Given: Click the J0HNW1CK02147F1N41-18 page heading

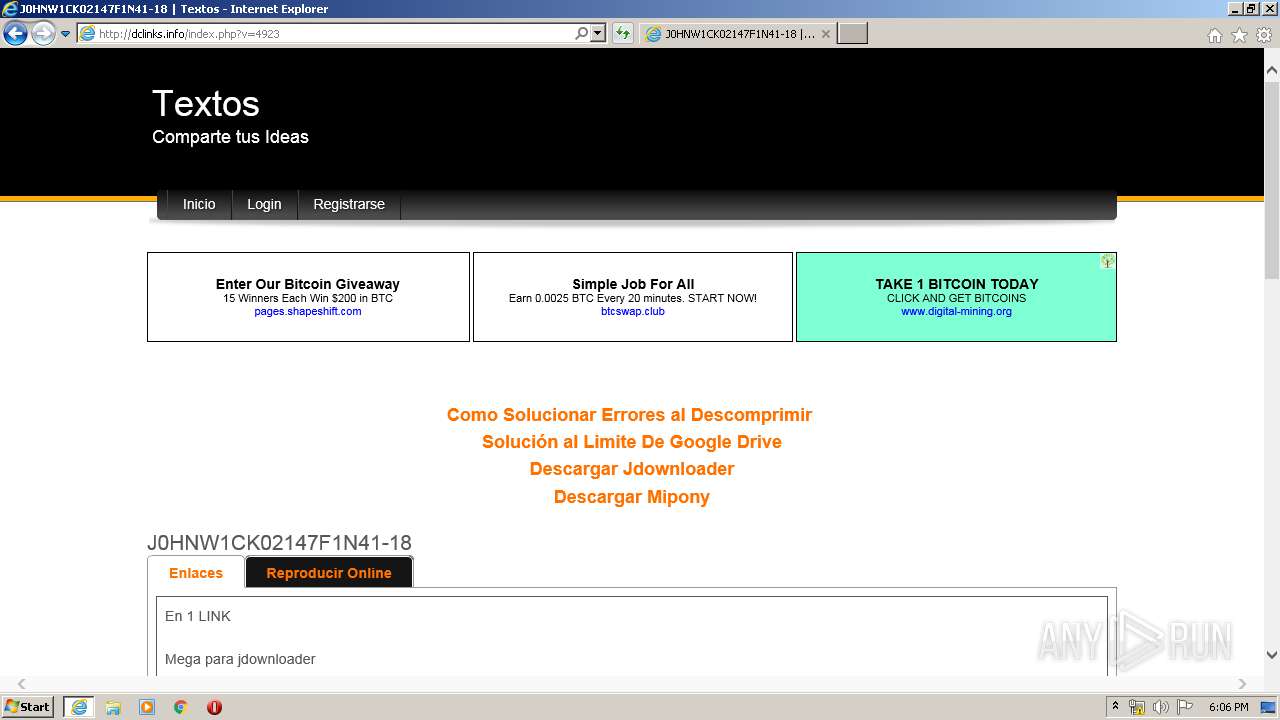Looking at the screenshot, I should (x=279, y=543).
